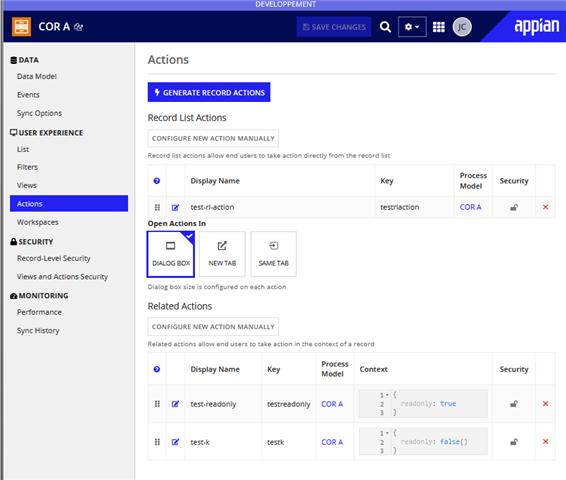The width and height of the screenshot is (566, 480).
Task: Open List page in sidebar
Action: coord(23,149)
